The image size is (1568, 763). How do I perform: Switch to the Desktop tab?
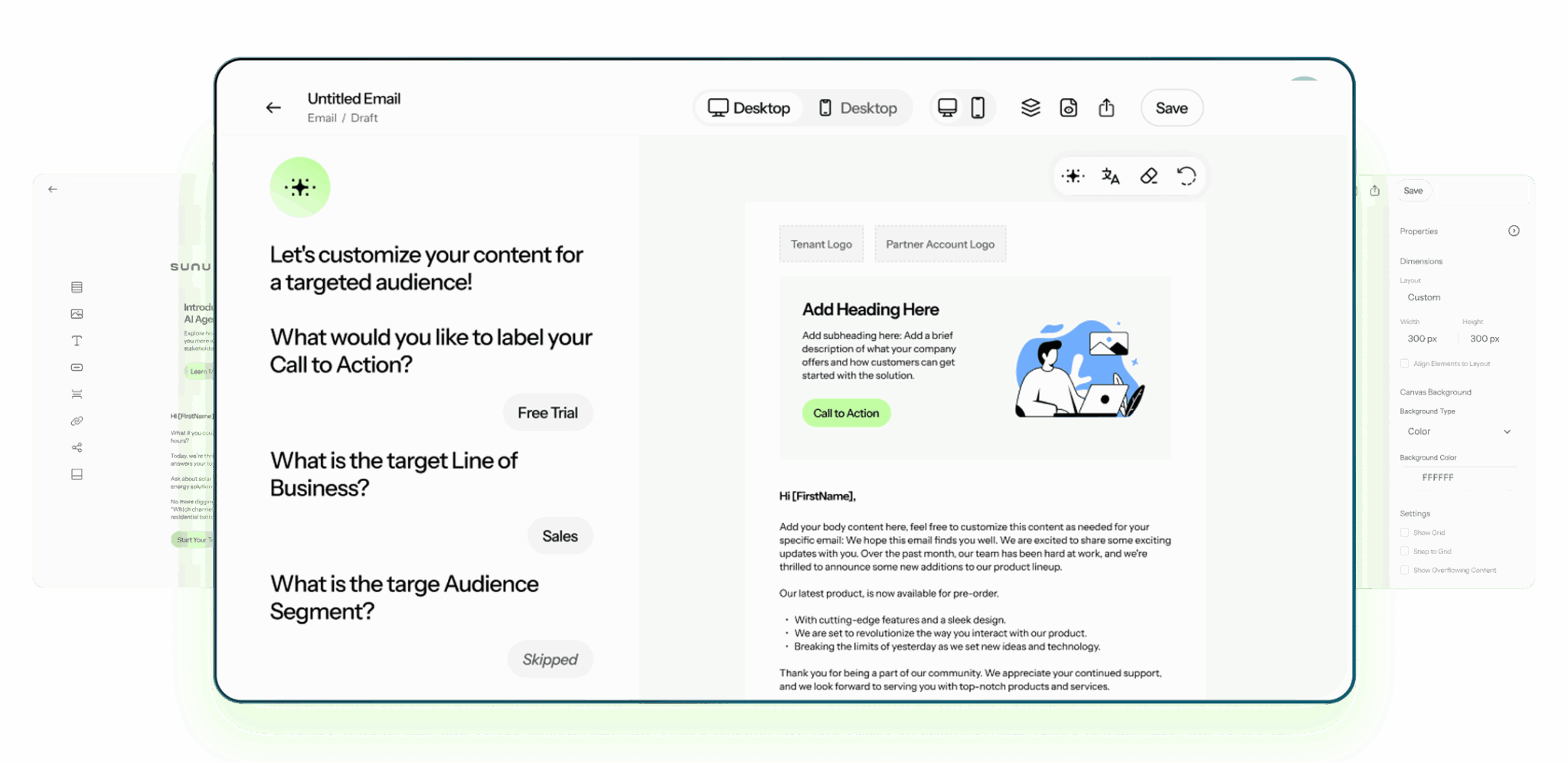[748, 108]
